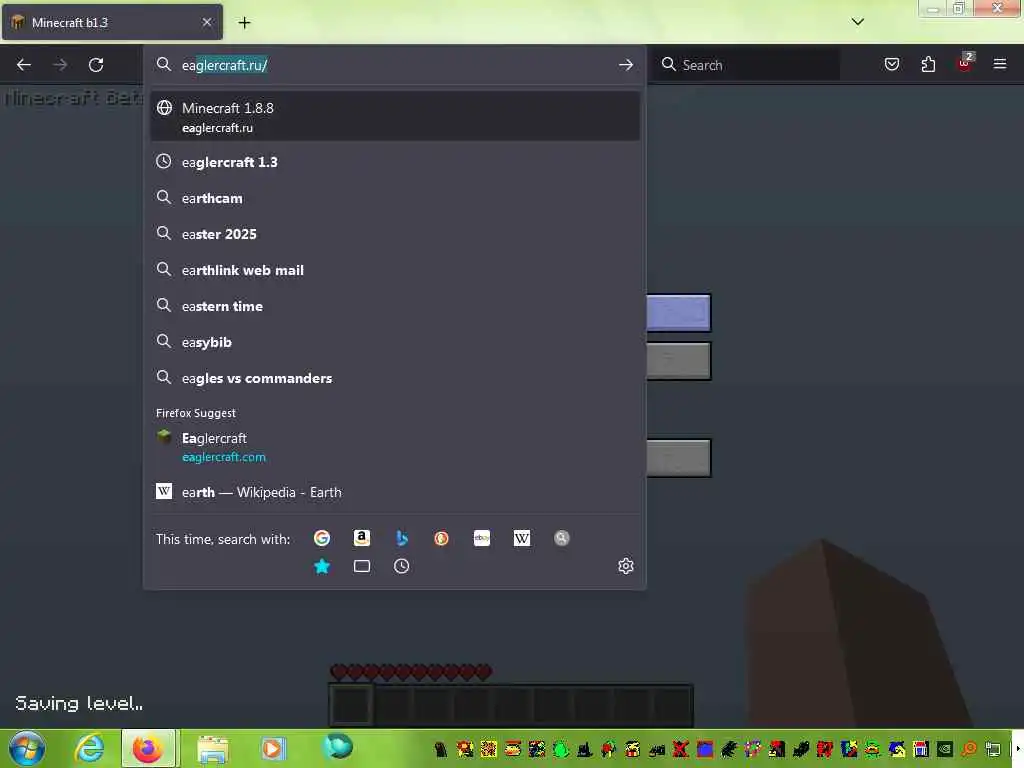Switch to the Minecraft b1.3 tab

coord(112,22)
